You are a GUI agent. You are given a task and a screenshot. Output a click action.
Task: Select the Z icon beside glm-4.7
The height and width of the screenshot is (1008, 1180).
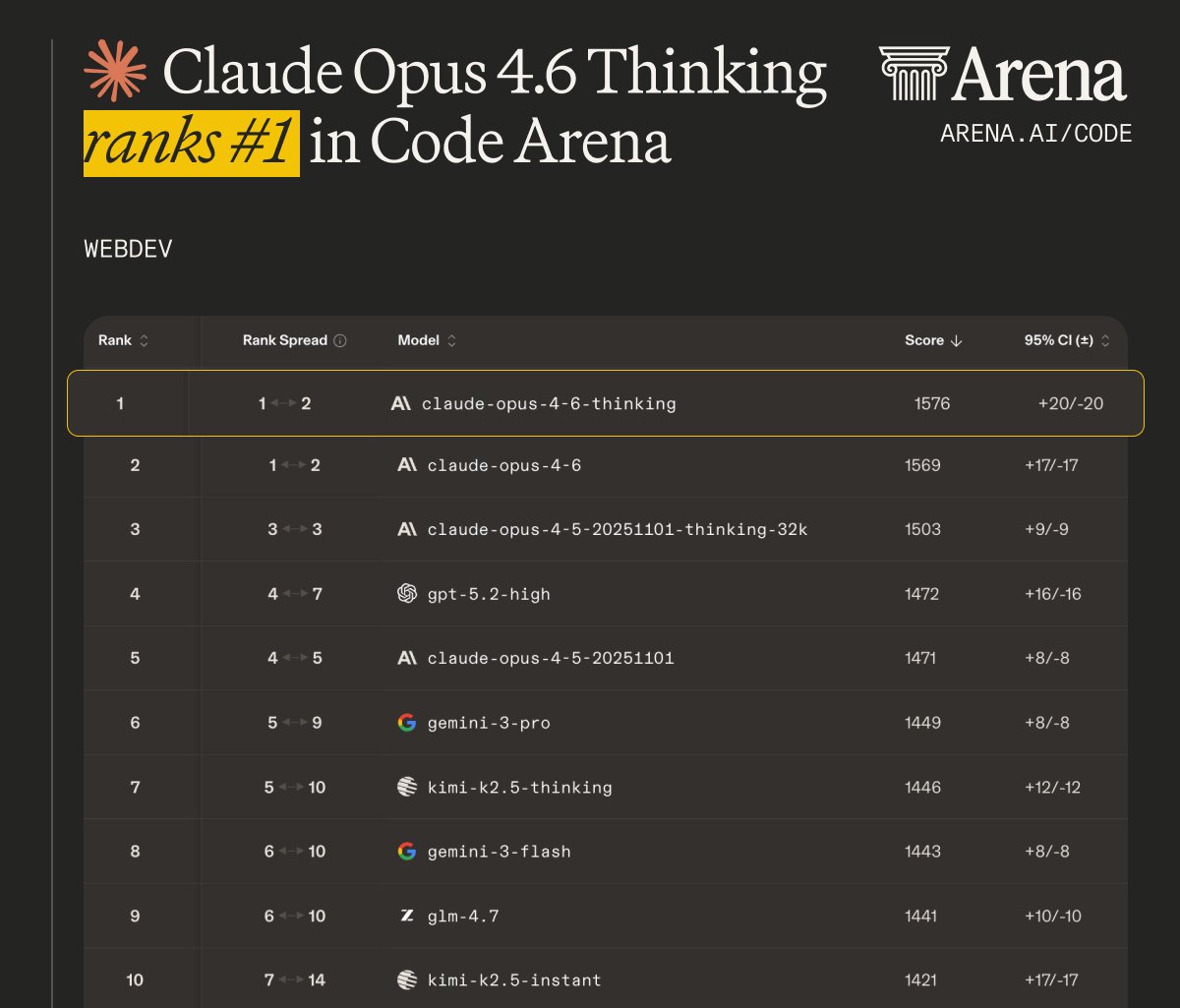coord(405,916)
